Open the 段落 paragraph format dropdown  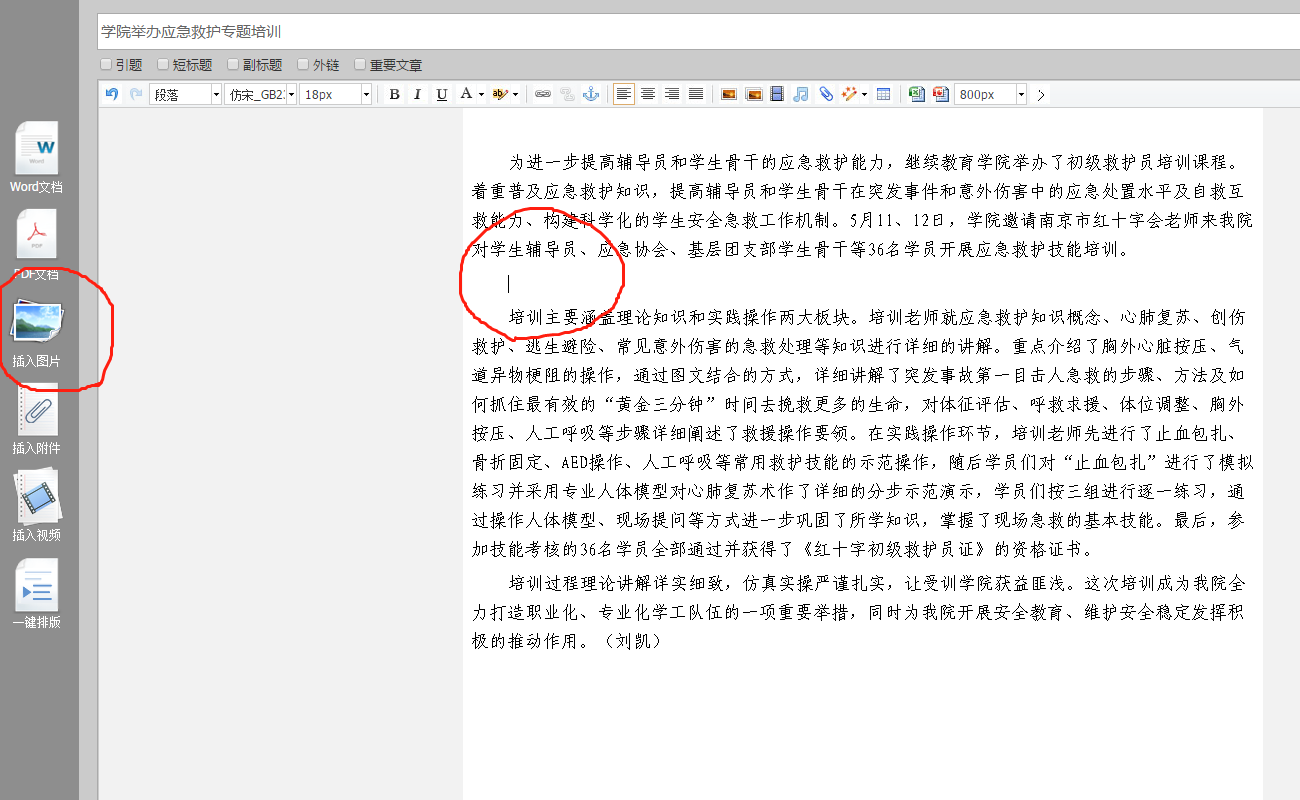tap(216, 94)
